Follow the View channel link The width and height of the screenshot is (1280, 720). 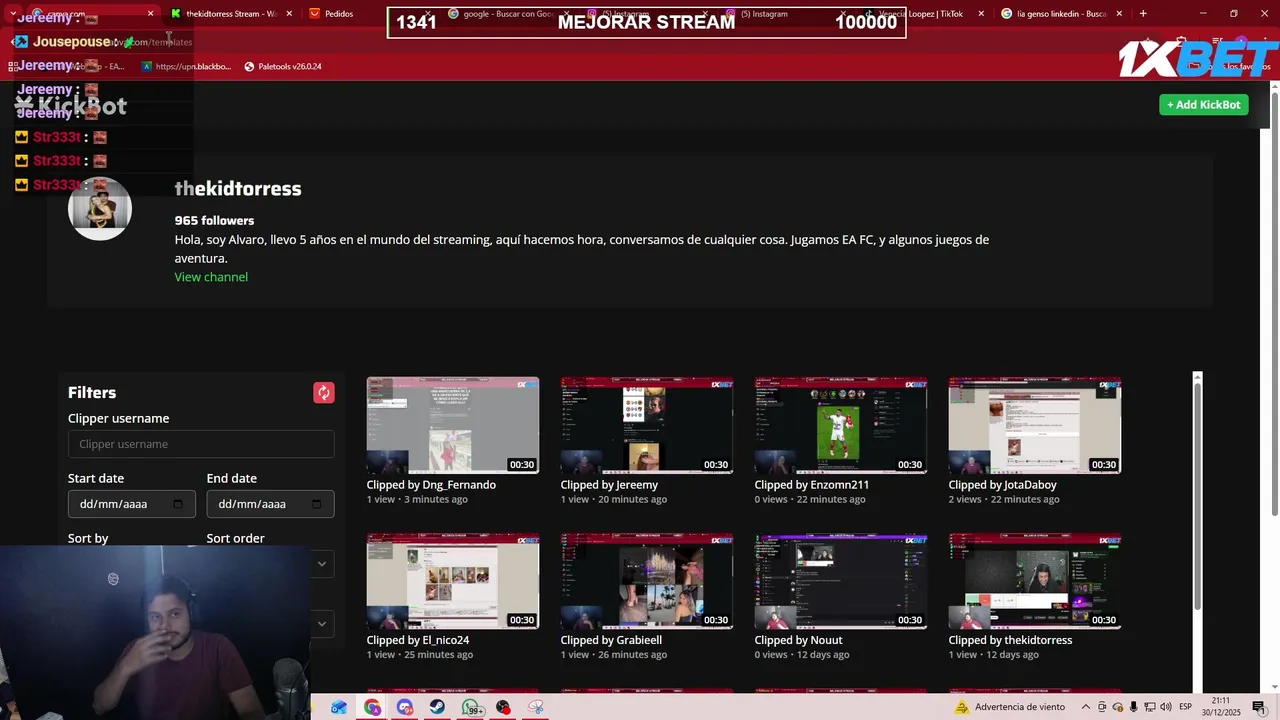click(211, 277)
